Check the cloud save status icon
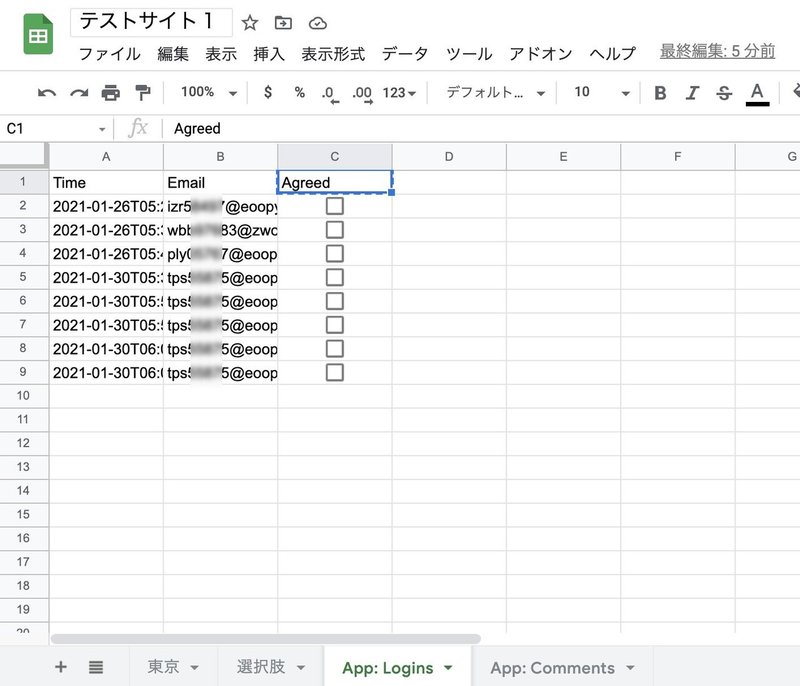 [x=318, y=23]
